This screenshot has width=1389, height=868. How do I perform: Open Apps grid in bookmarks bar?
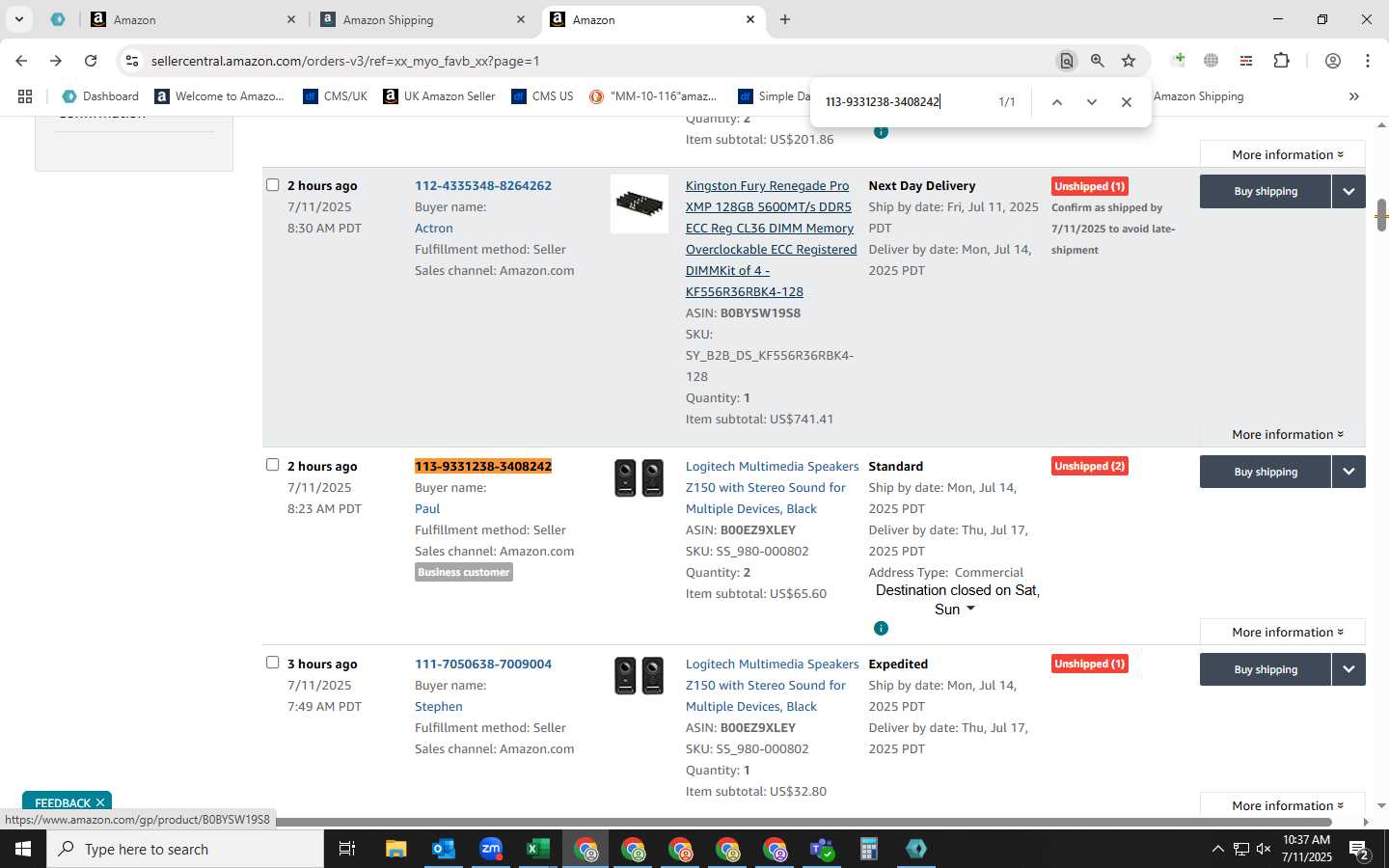click(25, 96)
